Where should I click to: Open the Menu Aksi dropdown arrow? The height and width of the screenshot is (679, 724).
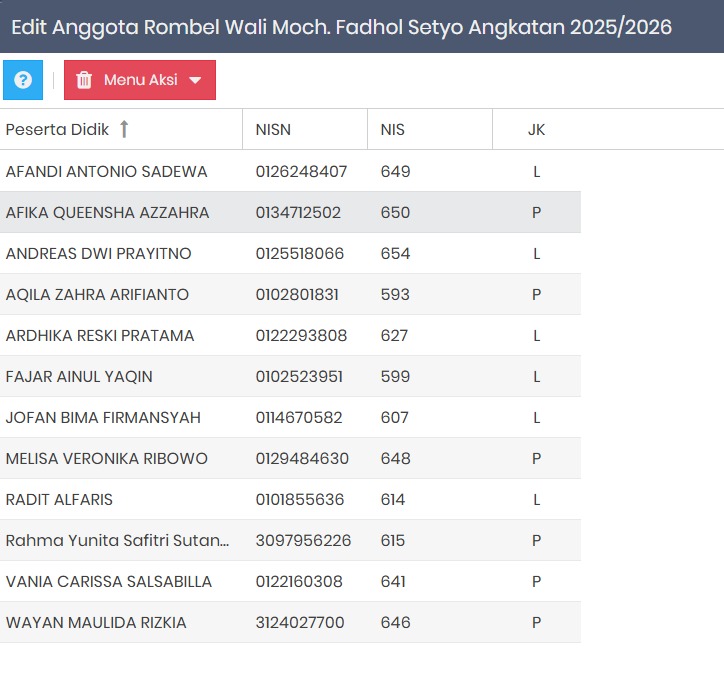pos(195,81)
